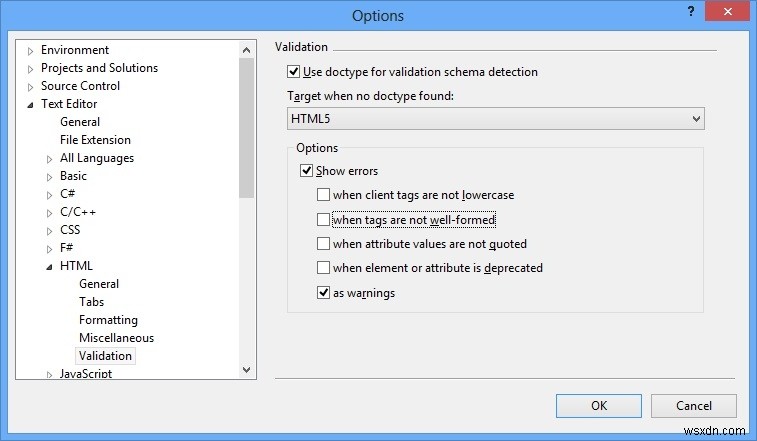The height and width of the screenshot is (441, 757).
Task: Click the tree scrollbar down arrow
Action: point(247,370)
